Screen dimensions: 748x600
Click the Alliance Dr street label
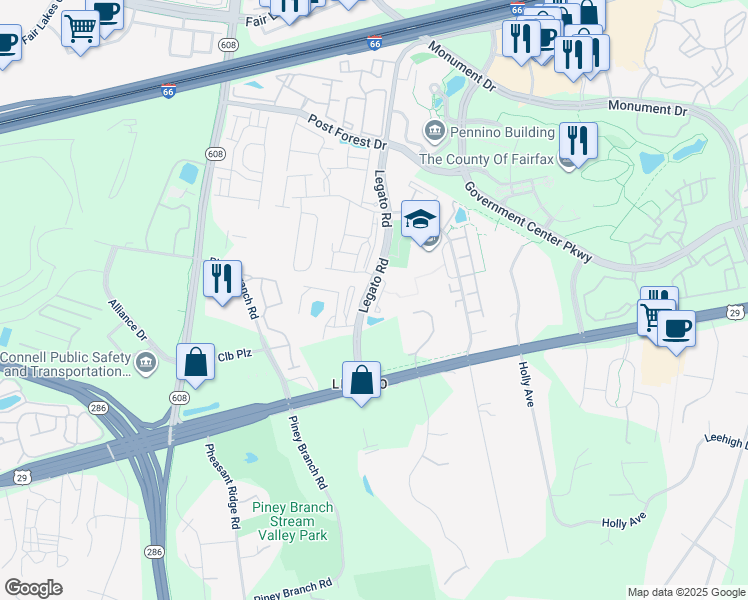[x=127, y=320]
